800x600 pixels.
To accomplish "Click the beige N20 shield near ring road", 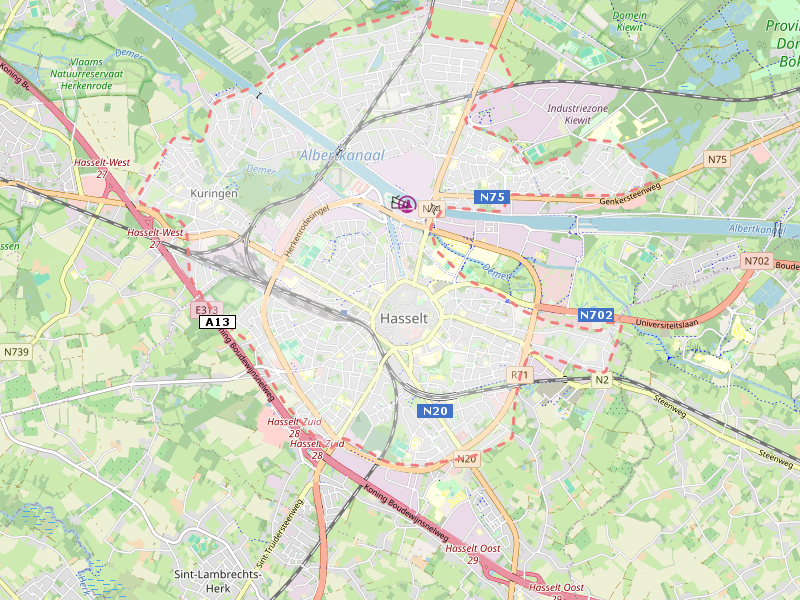I will coord(466,459).
